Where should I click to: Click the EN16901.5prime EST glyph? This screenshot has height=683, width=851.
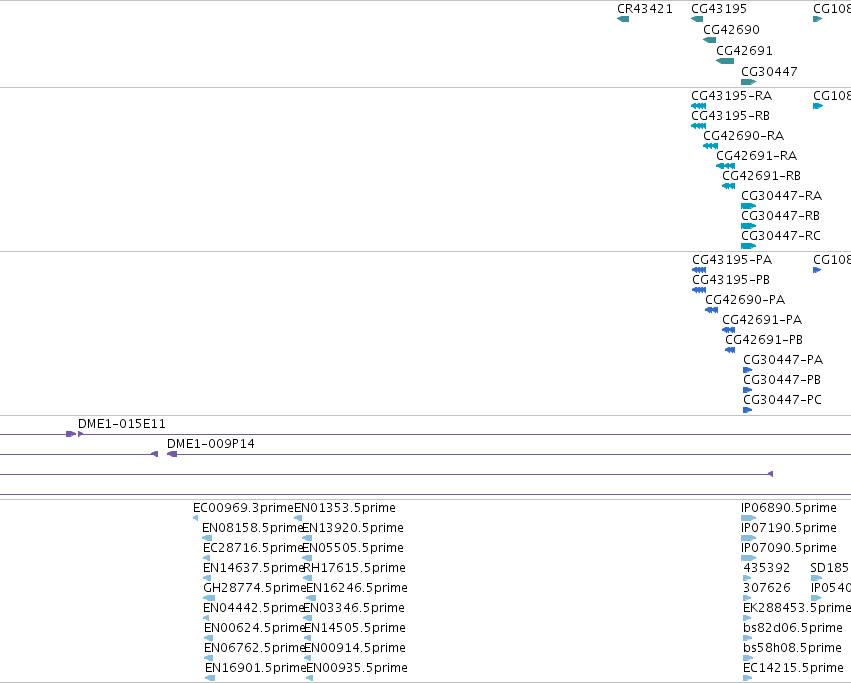click(210, 679)
